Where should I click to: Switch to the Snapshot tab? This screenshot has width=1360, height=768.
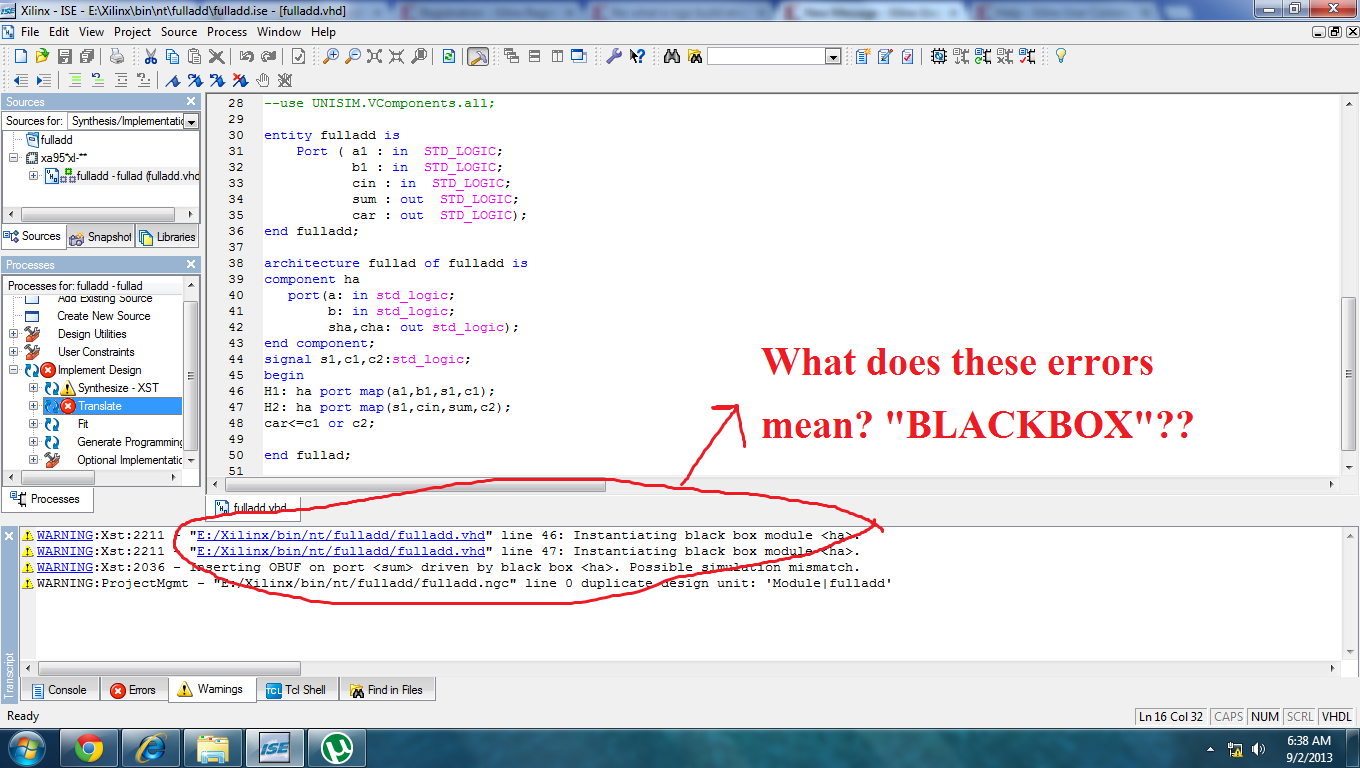pyautogui.click(x=100, y=237)
